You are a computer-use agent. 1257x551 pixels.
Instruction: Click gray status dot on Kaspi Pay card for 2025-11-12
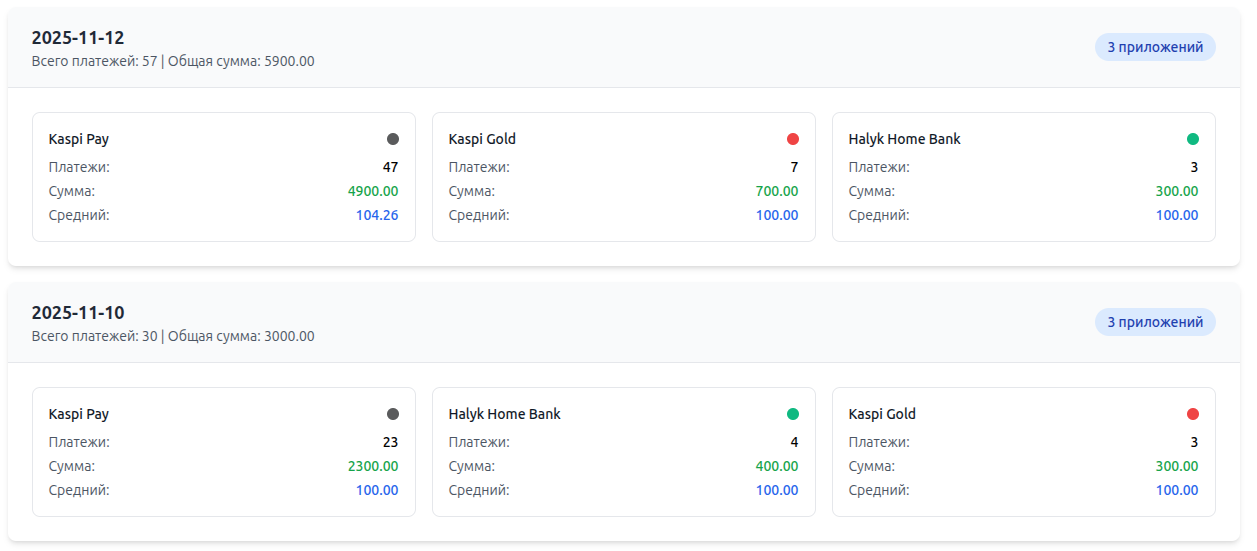pyautogui.click(x=393, y=140)
